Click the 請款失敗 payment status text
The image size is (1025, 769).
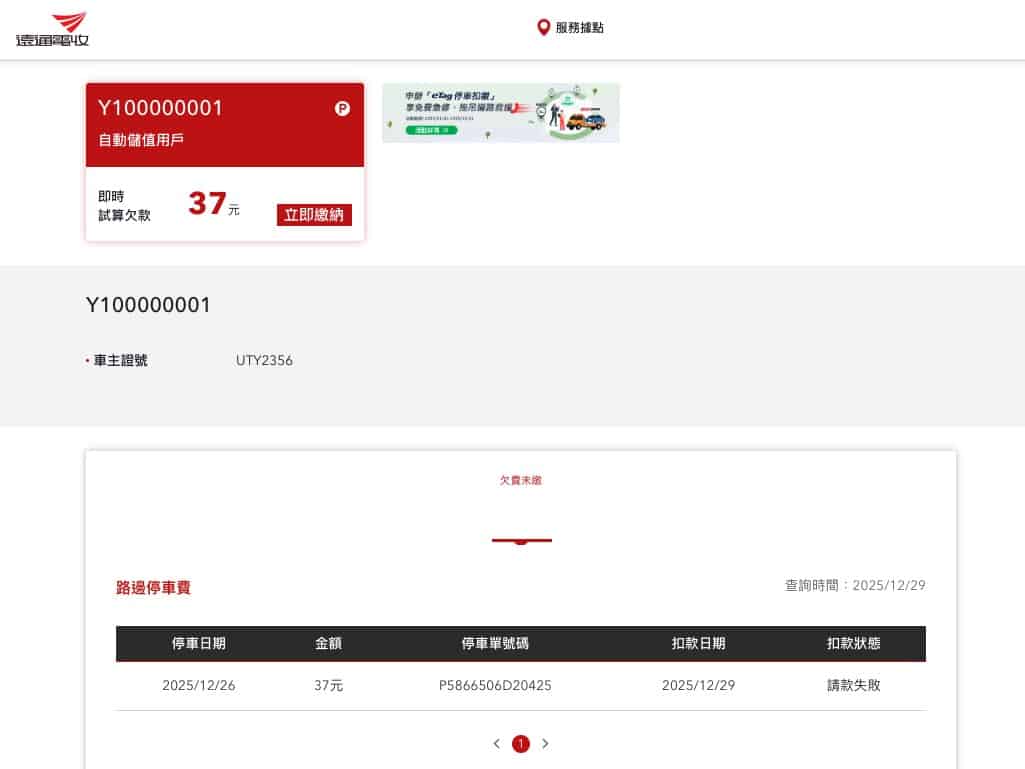coord(853,685)
